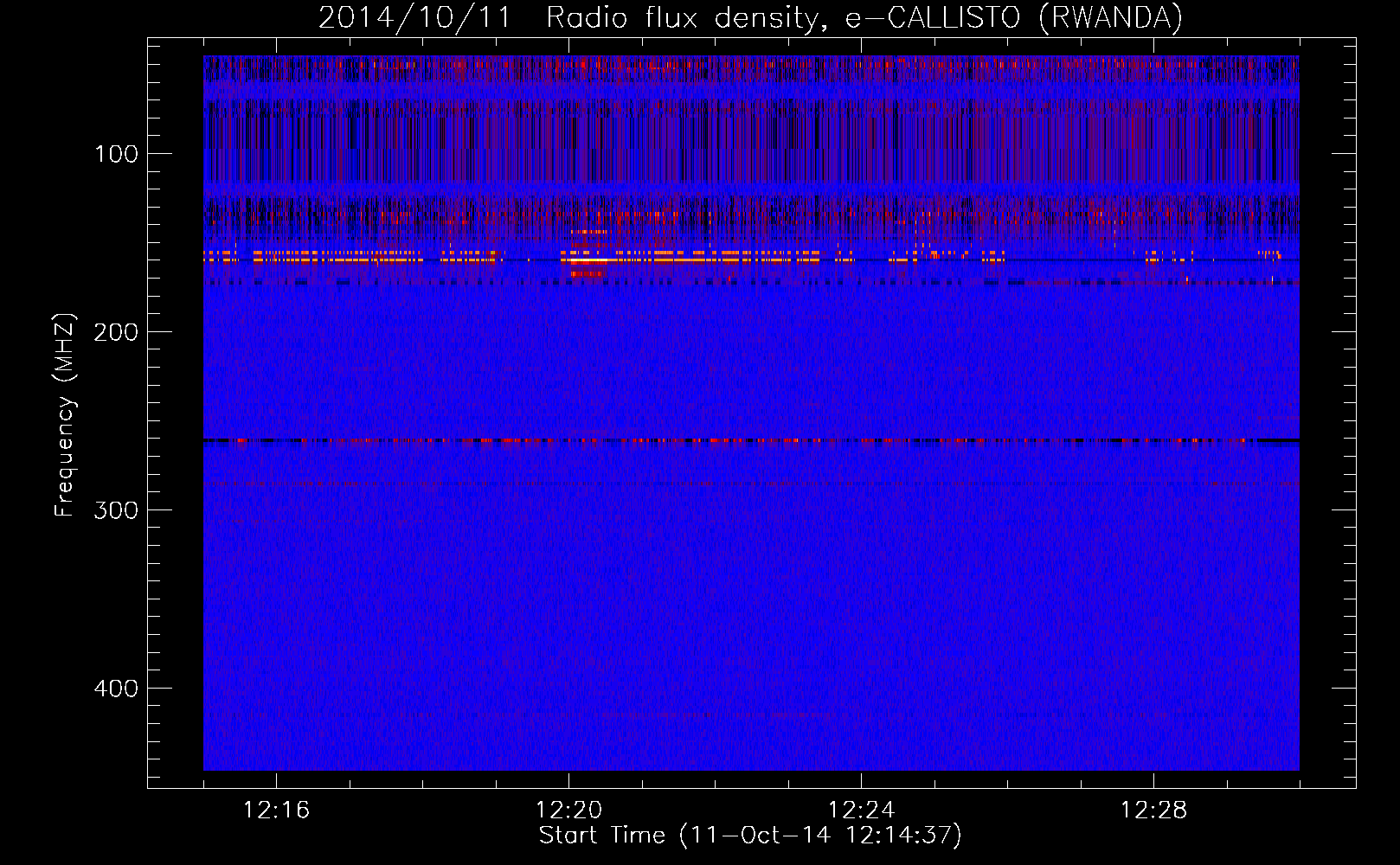Click the 12:24 time axis label
Viewport: 1400px width, 865px height.
(x=861, y=810)
